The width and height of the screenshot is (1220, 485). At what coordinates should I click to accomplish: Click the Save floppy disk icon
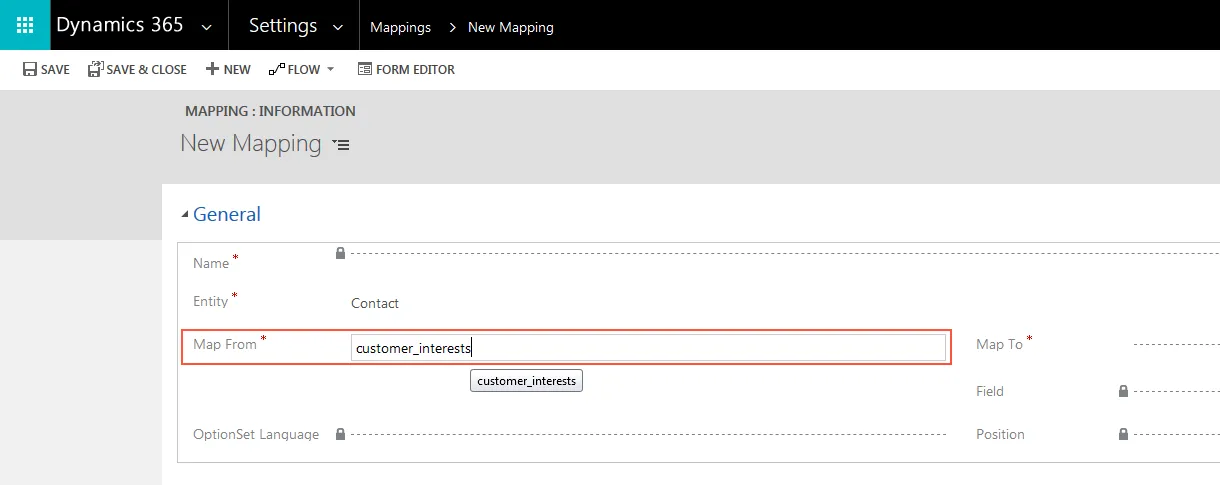[30, 69]
